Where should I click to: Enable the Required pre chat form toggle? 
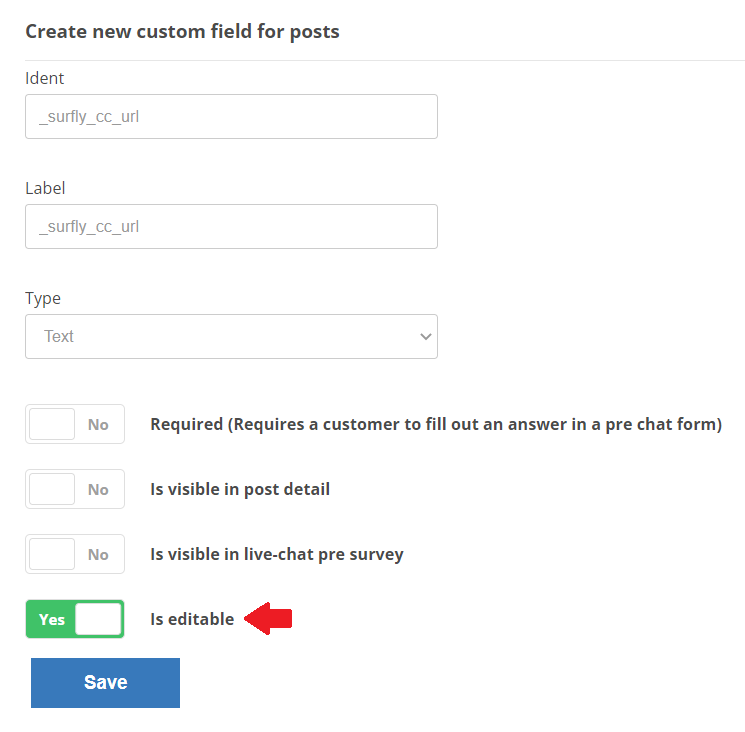point(75,424)
